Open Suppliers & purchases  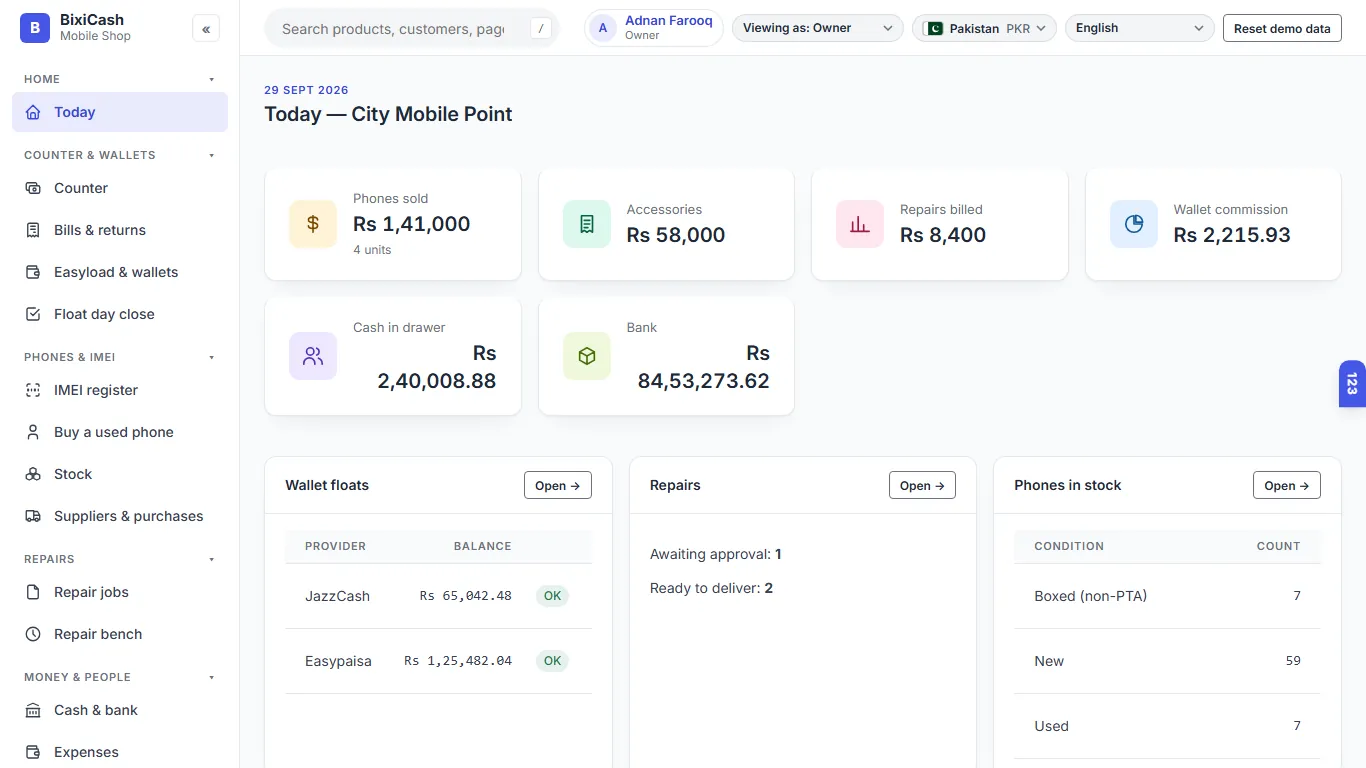coord(120,516)
